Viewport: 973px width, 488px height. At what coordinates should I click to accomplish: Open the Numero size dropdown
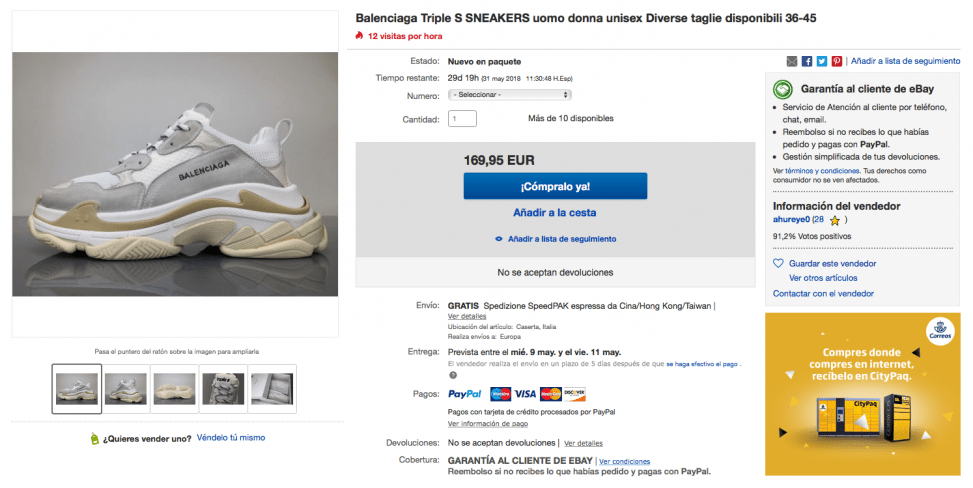tap(510, 95)
